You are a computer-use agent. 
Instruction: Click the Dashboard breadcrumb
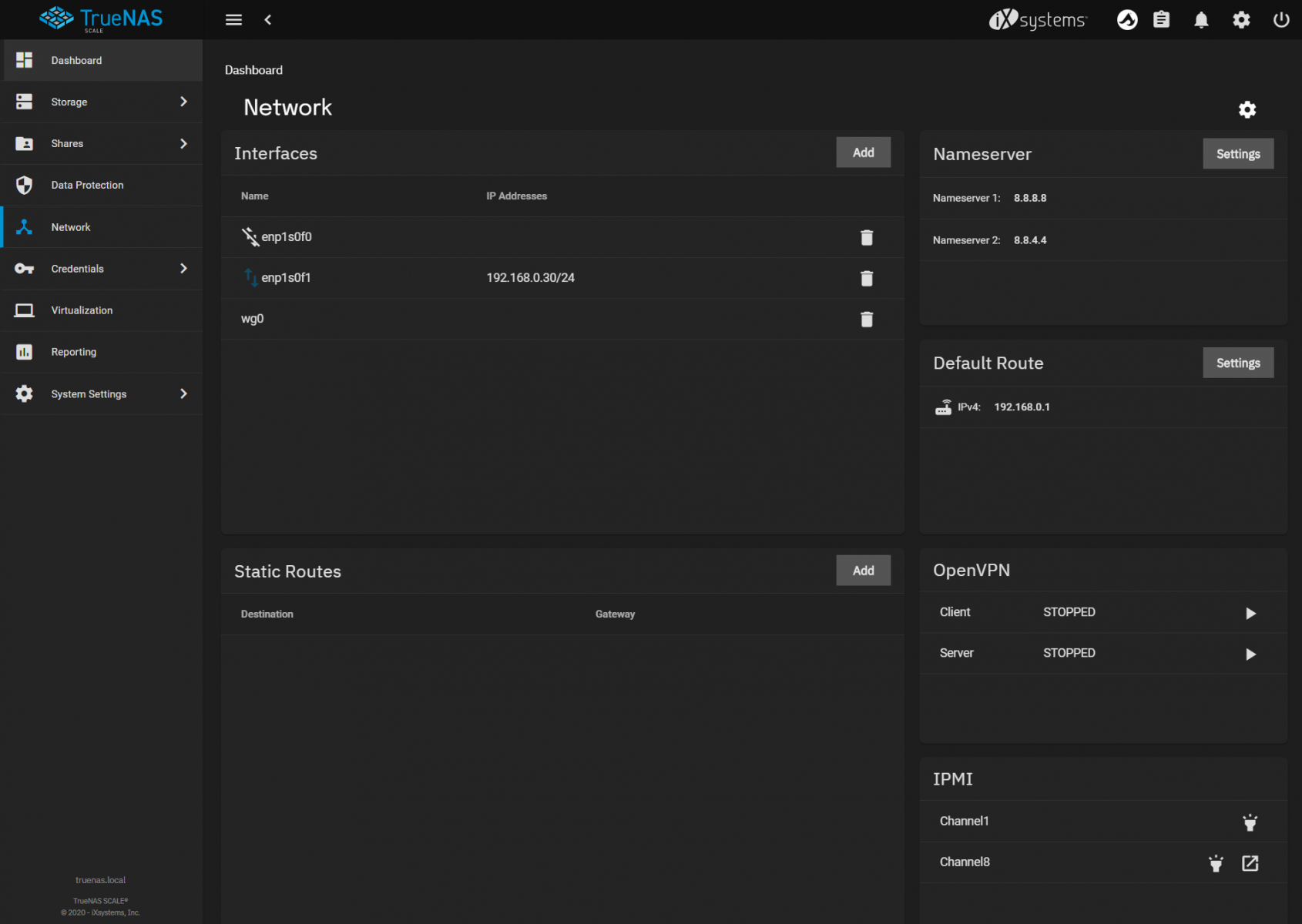coord(253,70)
